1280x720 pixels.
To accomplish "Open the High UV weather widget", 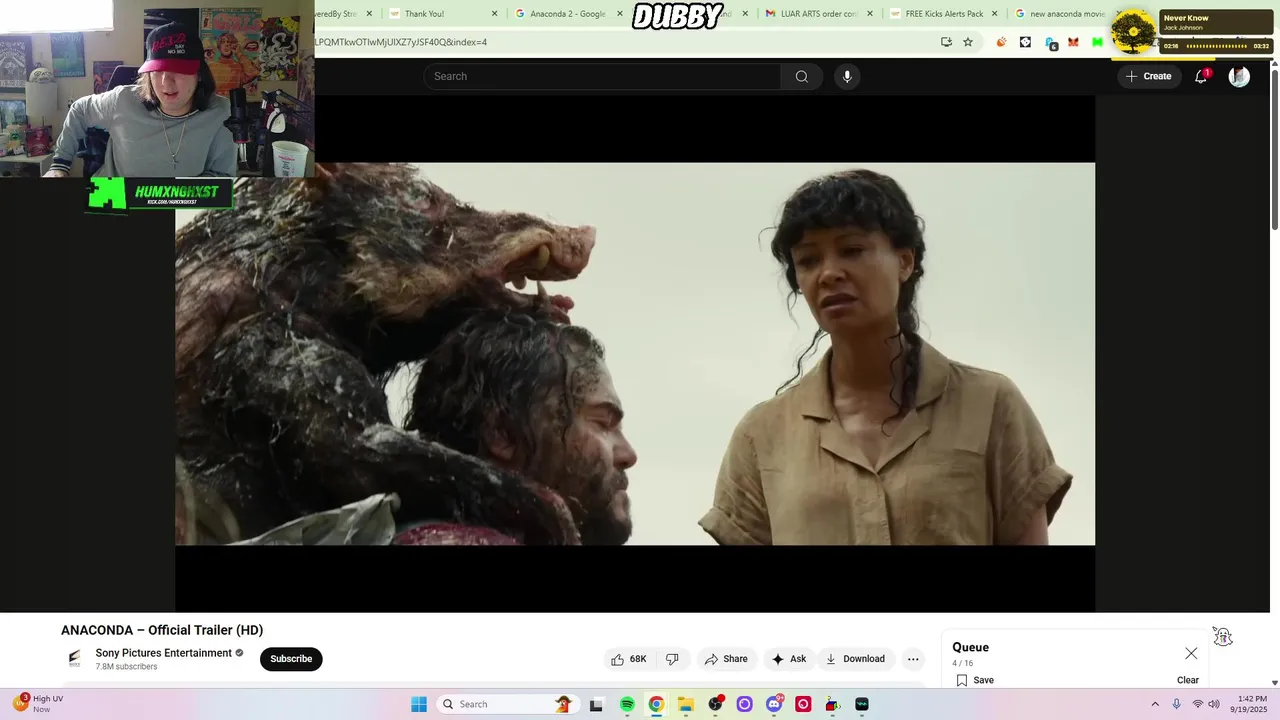I will 38,704.
